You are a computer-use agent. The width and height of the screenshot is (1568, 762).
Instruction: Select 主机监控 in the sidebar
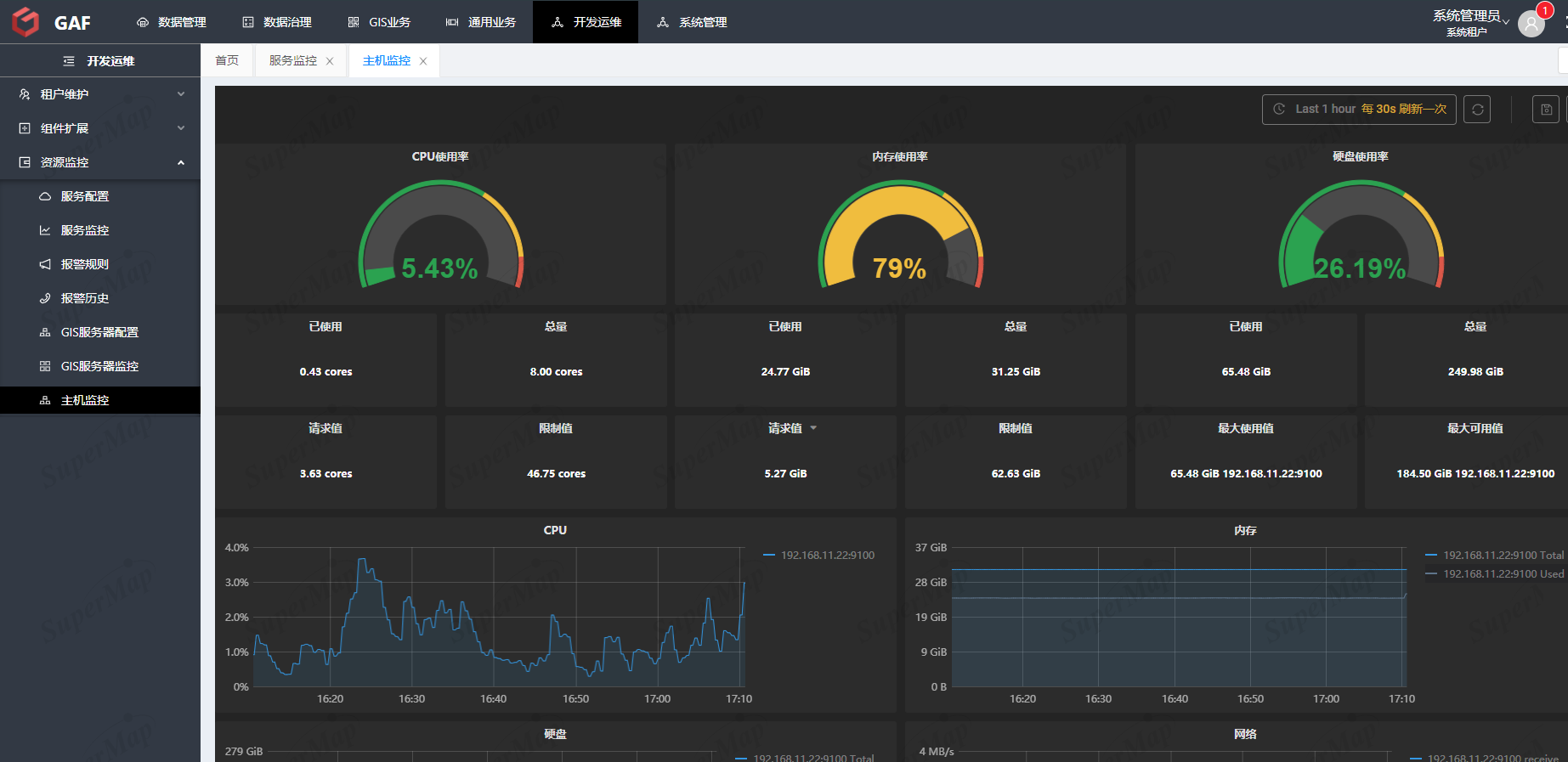tap(100, 400)
